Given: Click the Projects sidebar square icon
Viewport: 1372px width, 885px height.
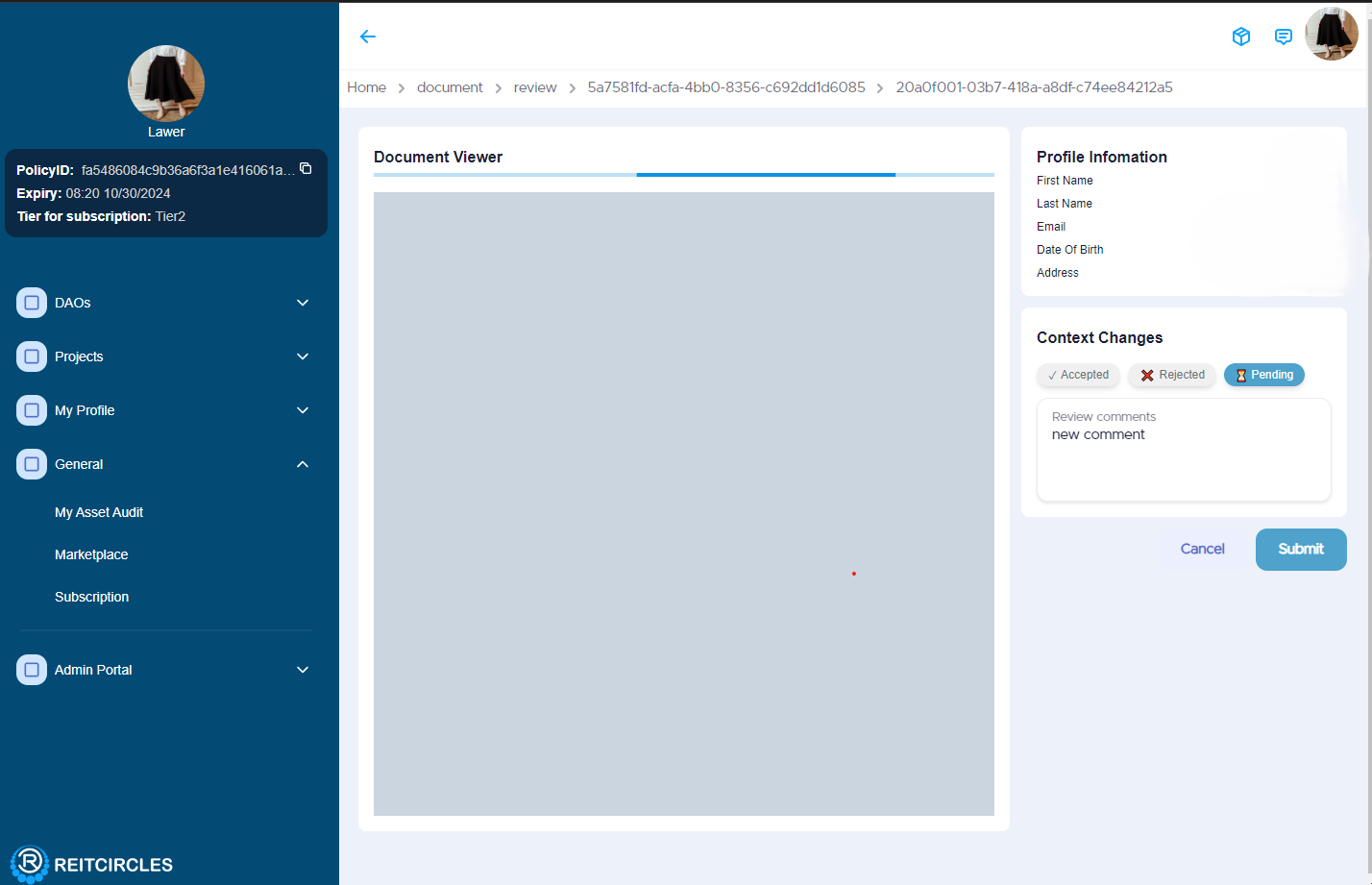Looking at the screenshot, I should (x=32, y=356).
